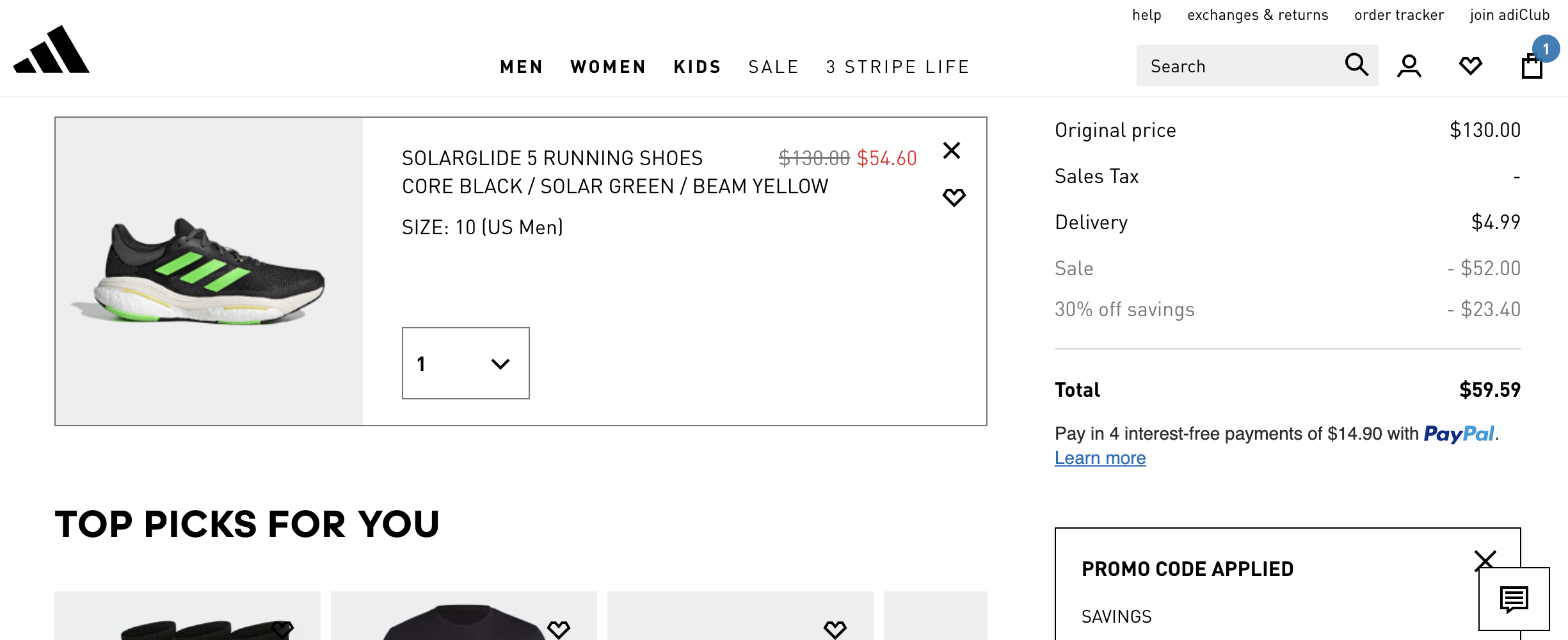
Task: Open the order tracker page
Action: (x=1399, y=14)
